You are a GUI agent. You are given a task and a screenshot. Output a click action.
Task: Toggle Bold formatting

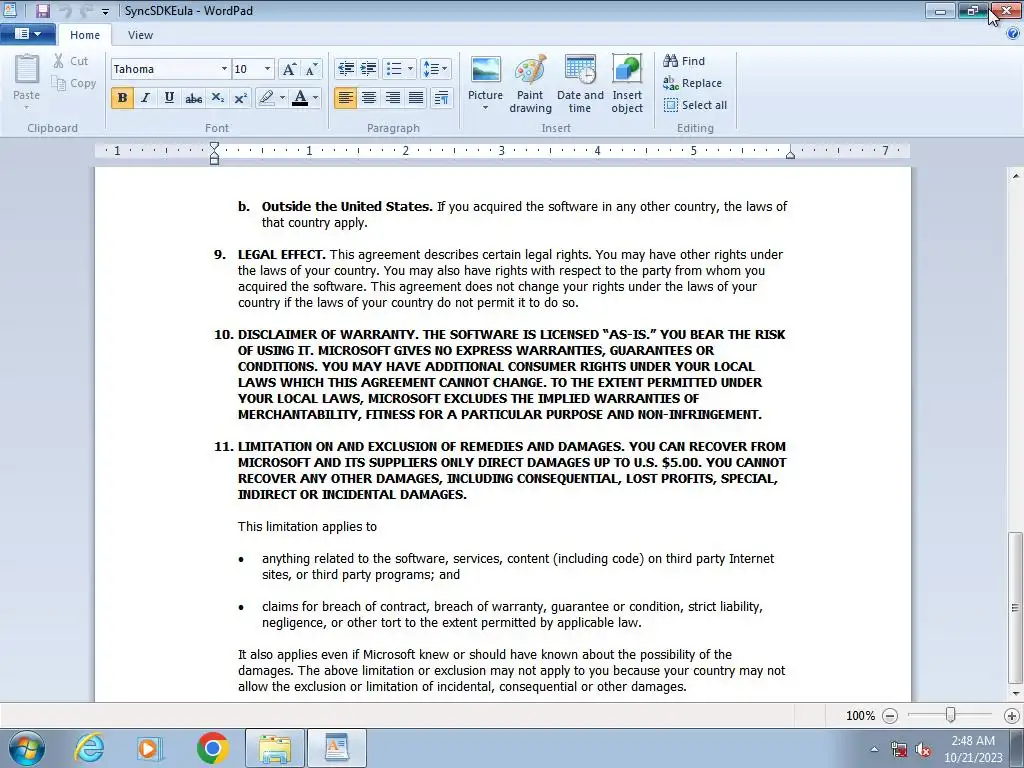click(122, 98)
